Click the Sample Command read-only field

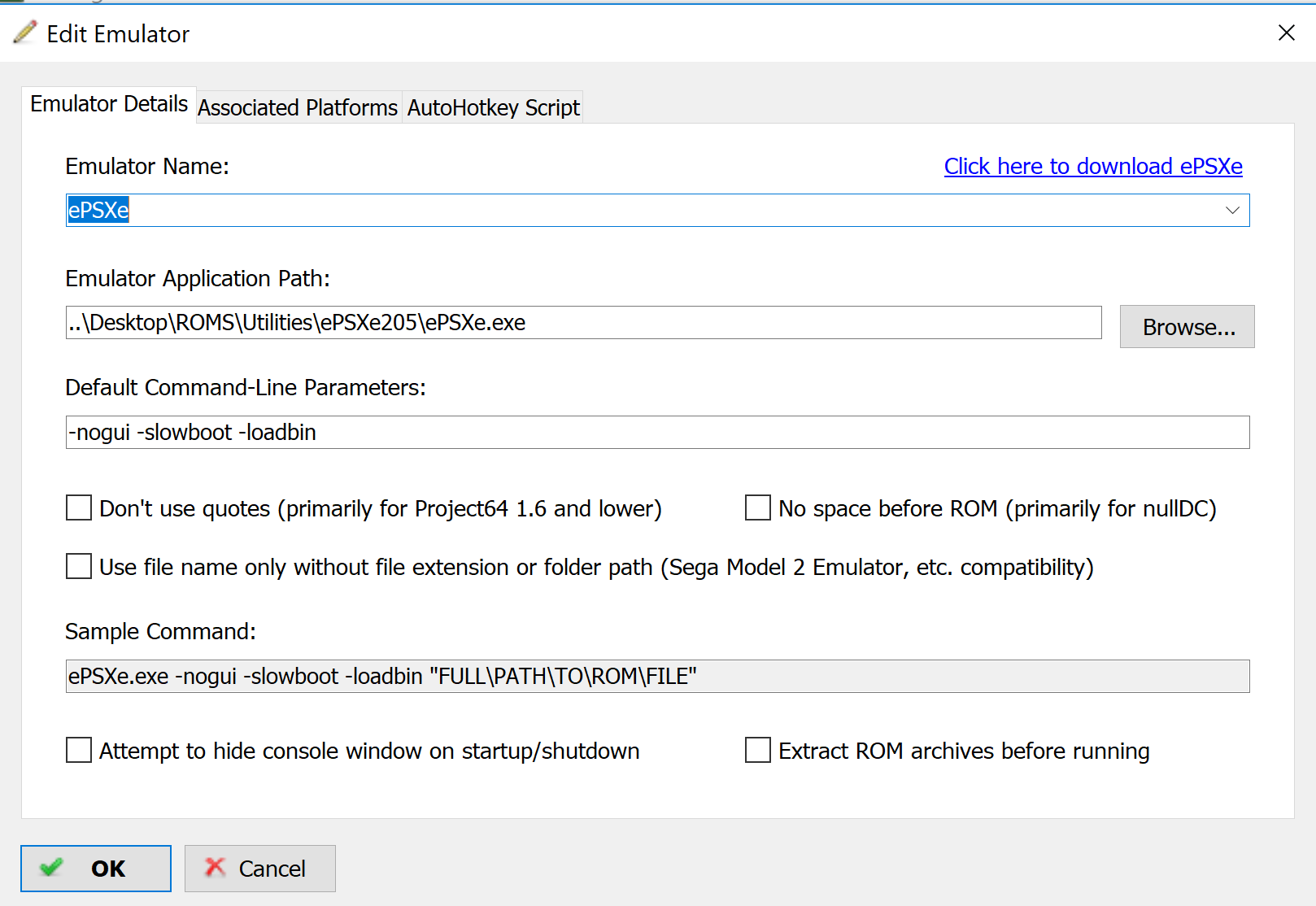(x=657, y=676)
